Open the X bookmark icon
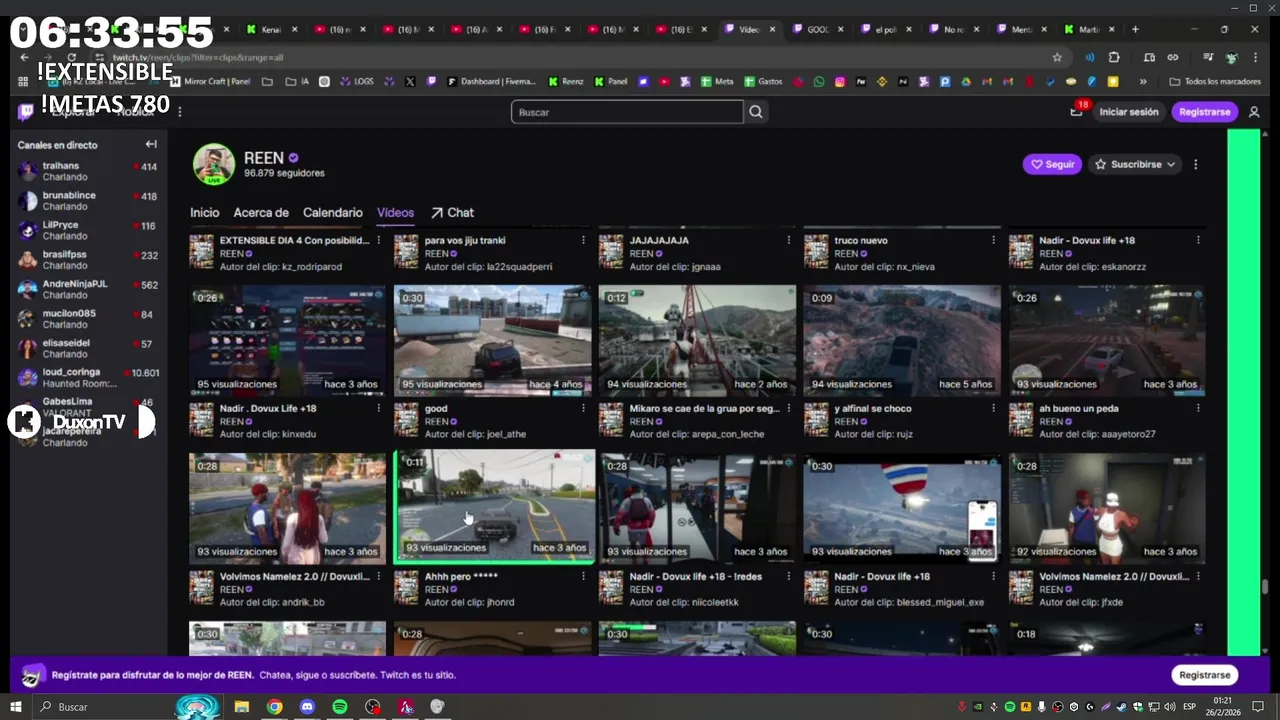The width and height of the screenshot is (1280, 720). [x=410, y=81]
